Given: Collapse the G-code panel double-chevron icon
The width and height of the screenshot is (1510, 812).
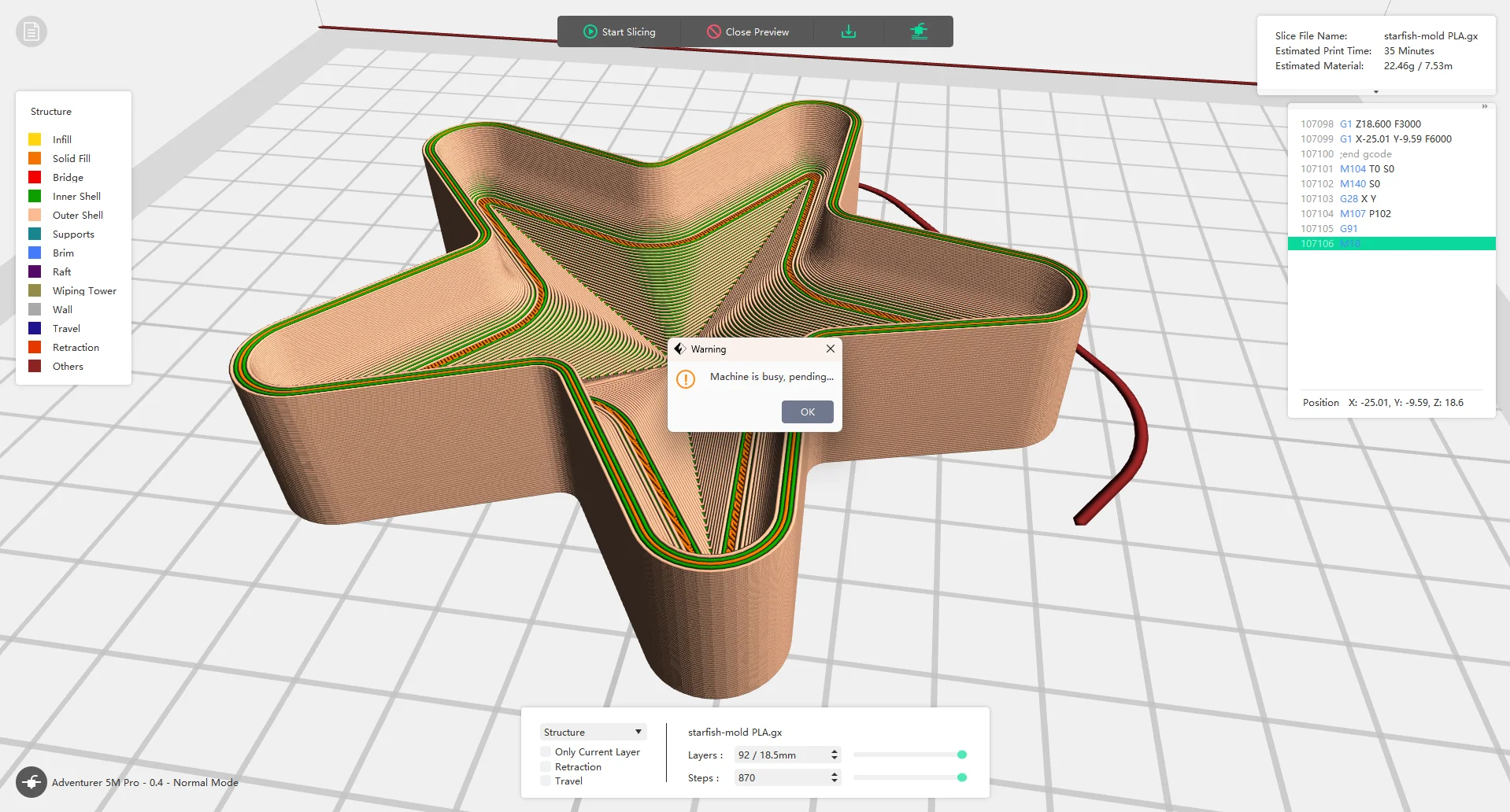Looking at the screenshot, I should coord(1485,106).
